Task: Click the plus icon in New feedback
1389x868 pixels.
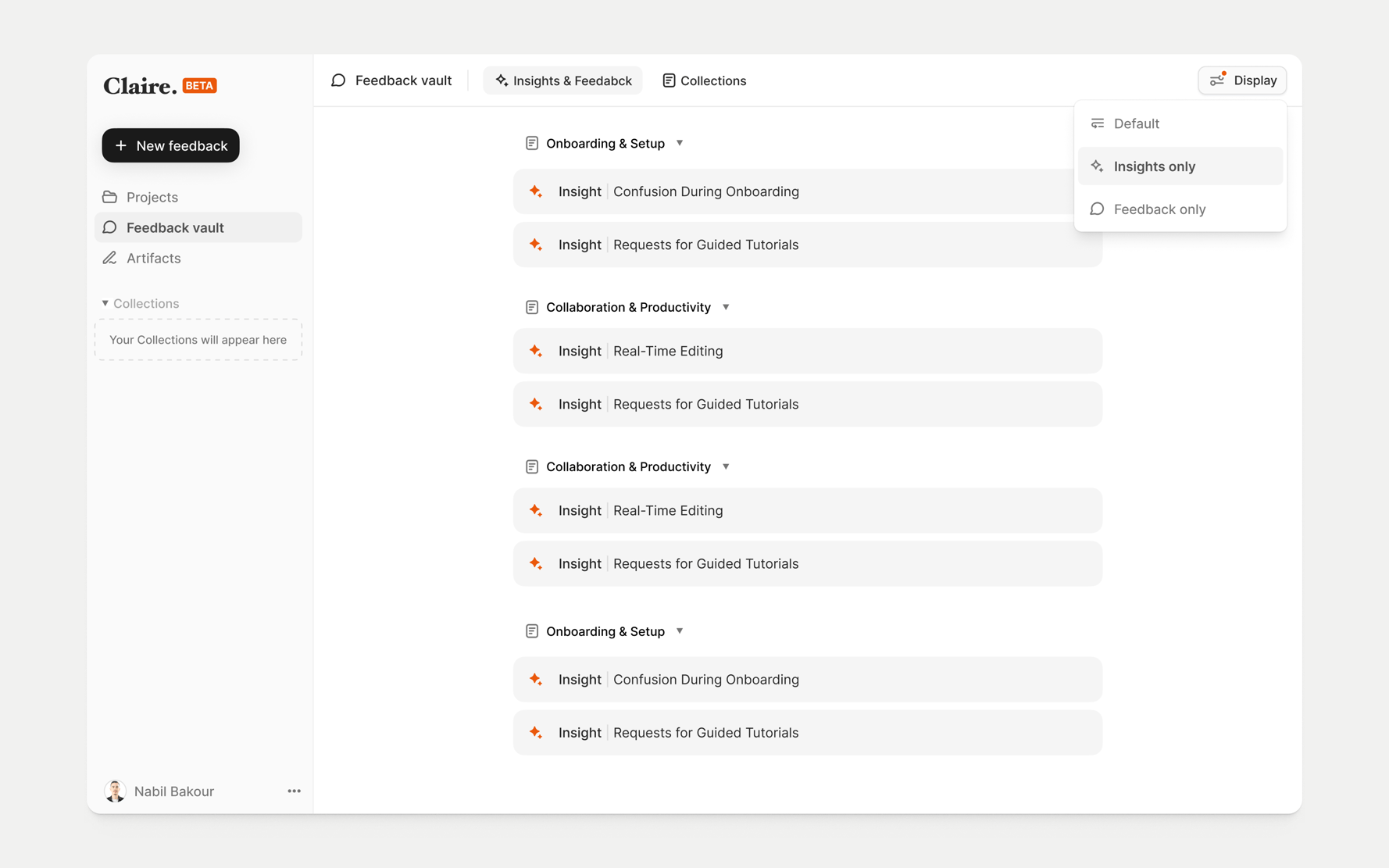Action: tap(121, 145)
